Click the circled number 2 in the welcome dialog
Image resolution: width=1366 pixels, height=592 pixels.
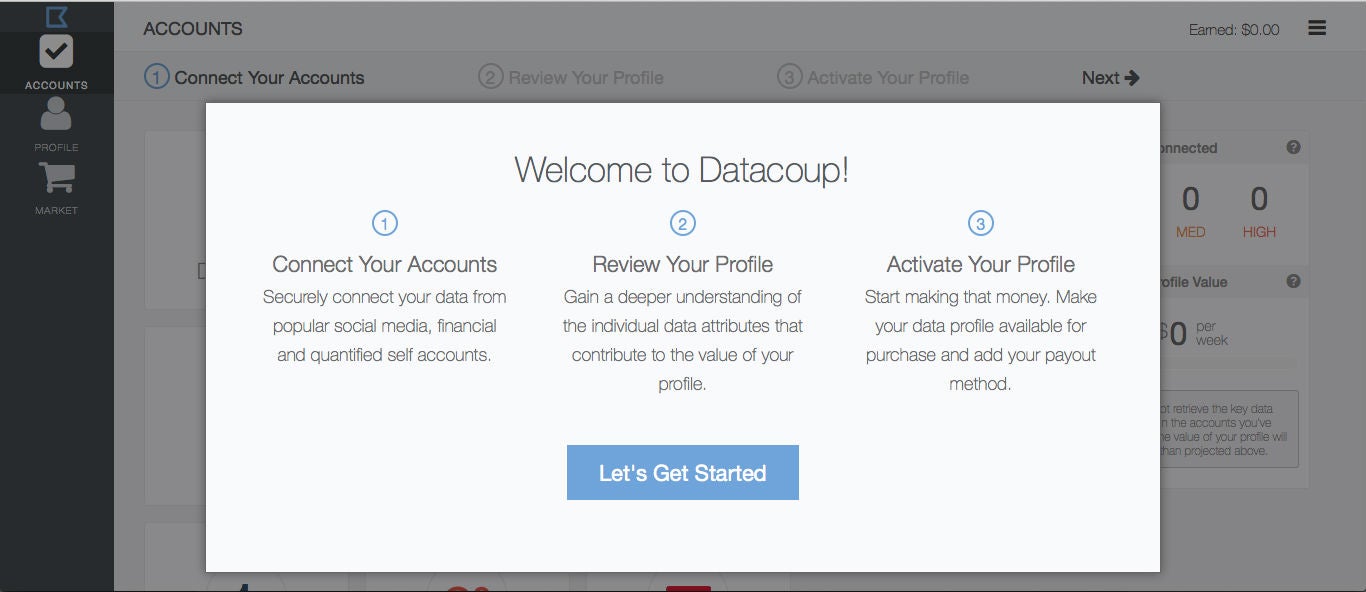click(x=682, y=223)
